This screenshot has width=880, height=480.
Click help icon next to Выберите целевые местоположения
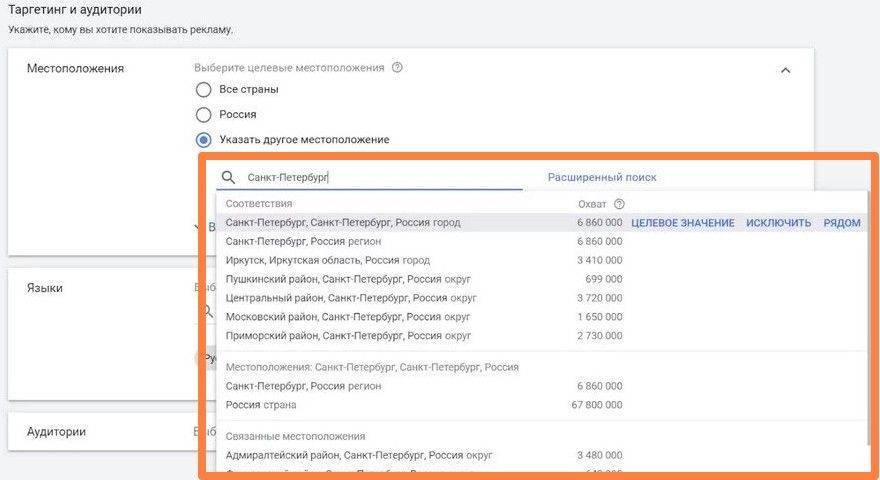[397, 68]
